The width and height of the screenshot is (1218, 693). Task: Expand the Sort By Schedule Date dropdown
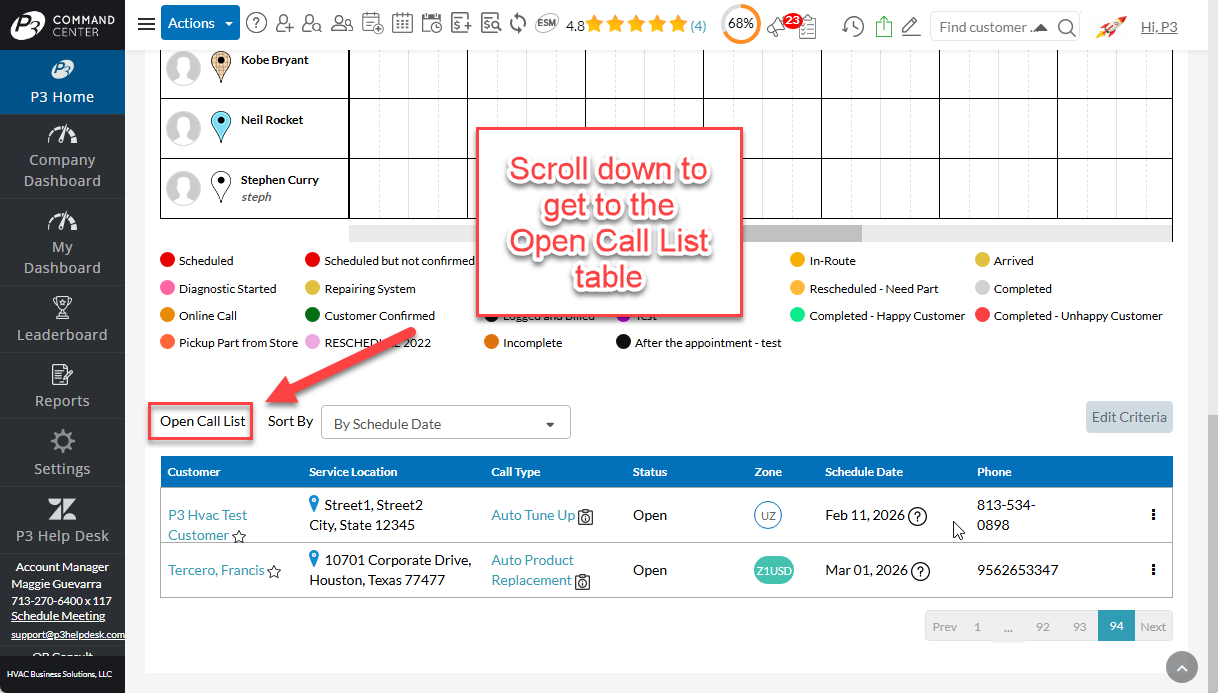click(x=445, y=423)
